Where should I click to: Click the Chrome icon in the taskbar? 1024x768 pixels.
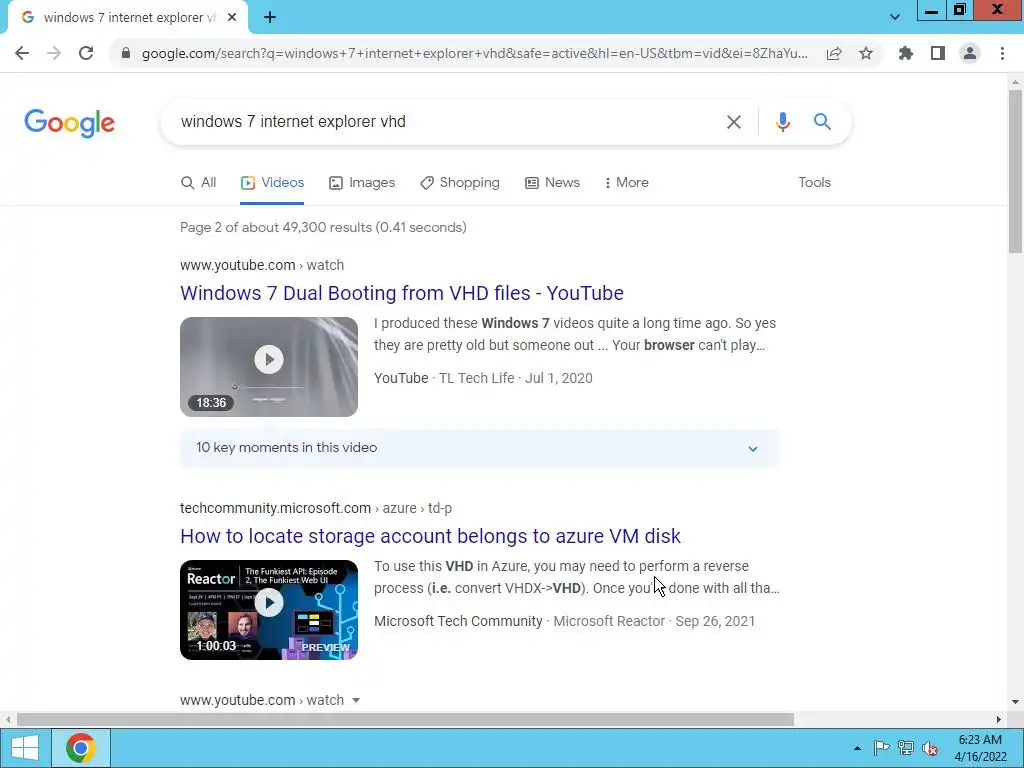point(80,748)
